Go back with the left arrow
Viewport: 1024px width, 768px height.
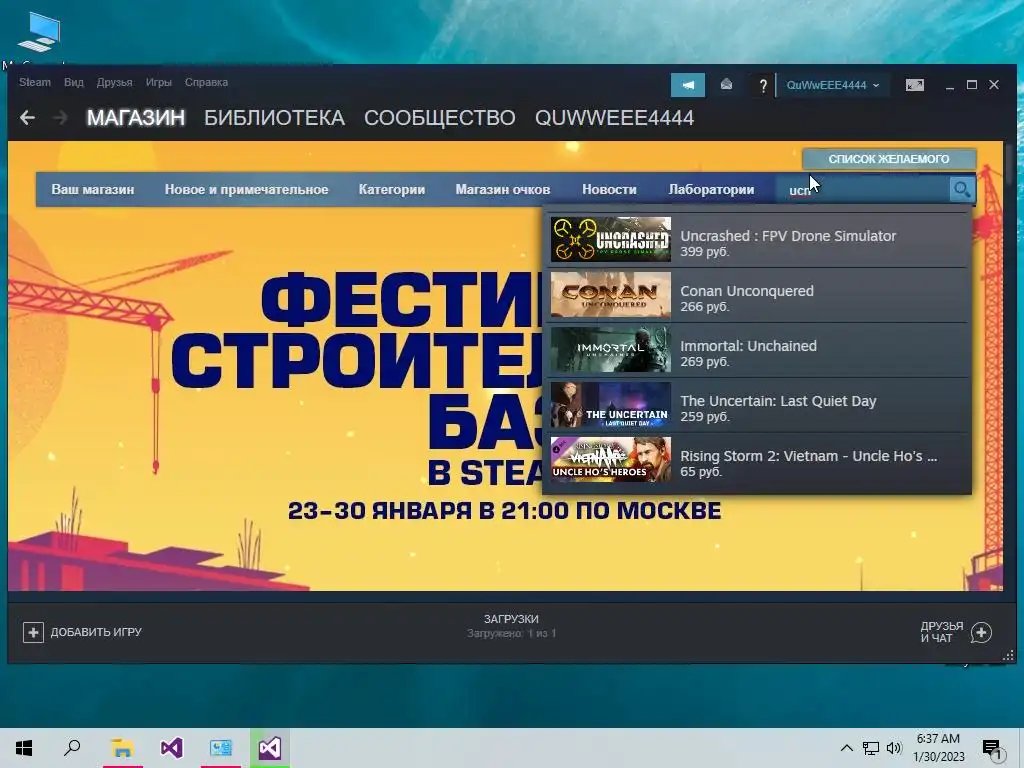point(27,118)
